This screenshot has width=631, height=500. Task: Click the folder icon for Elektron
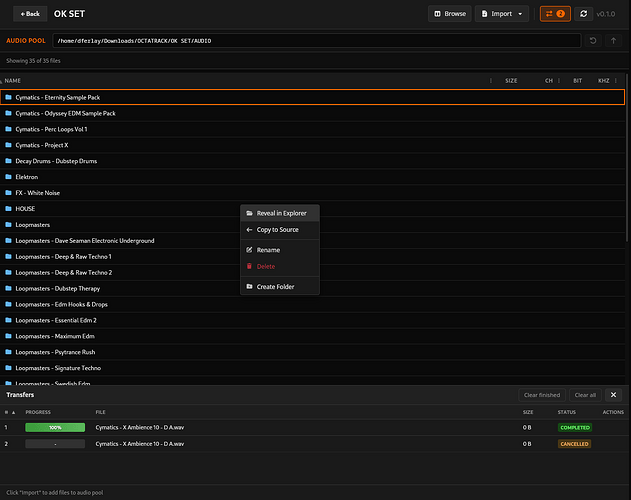(8, 177)
